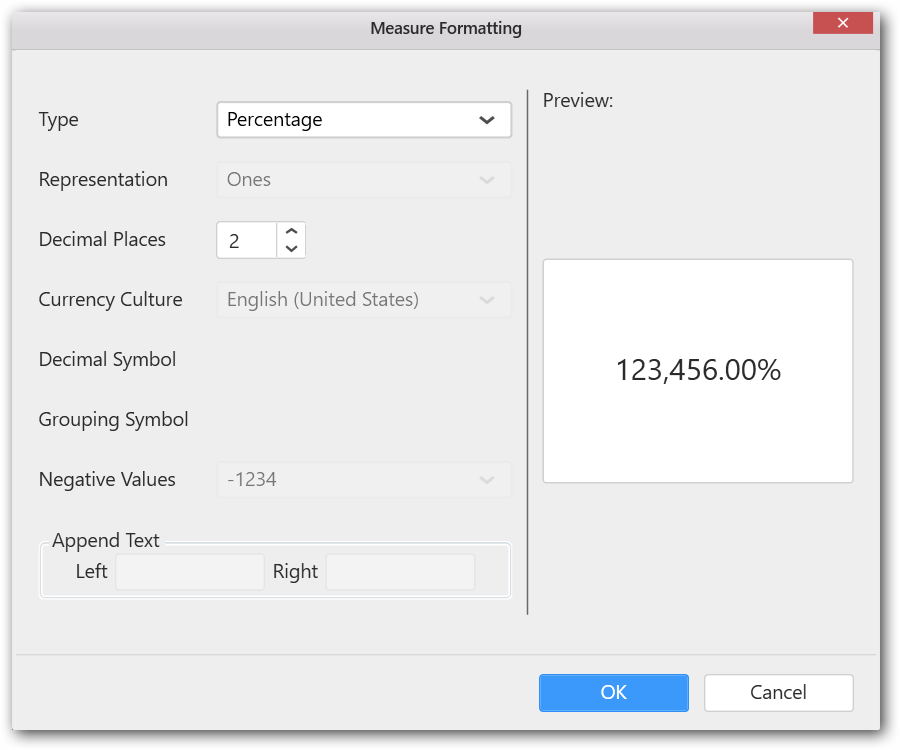Click the 123,456.00% preview value

[x=698, y=371]
